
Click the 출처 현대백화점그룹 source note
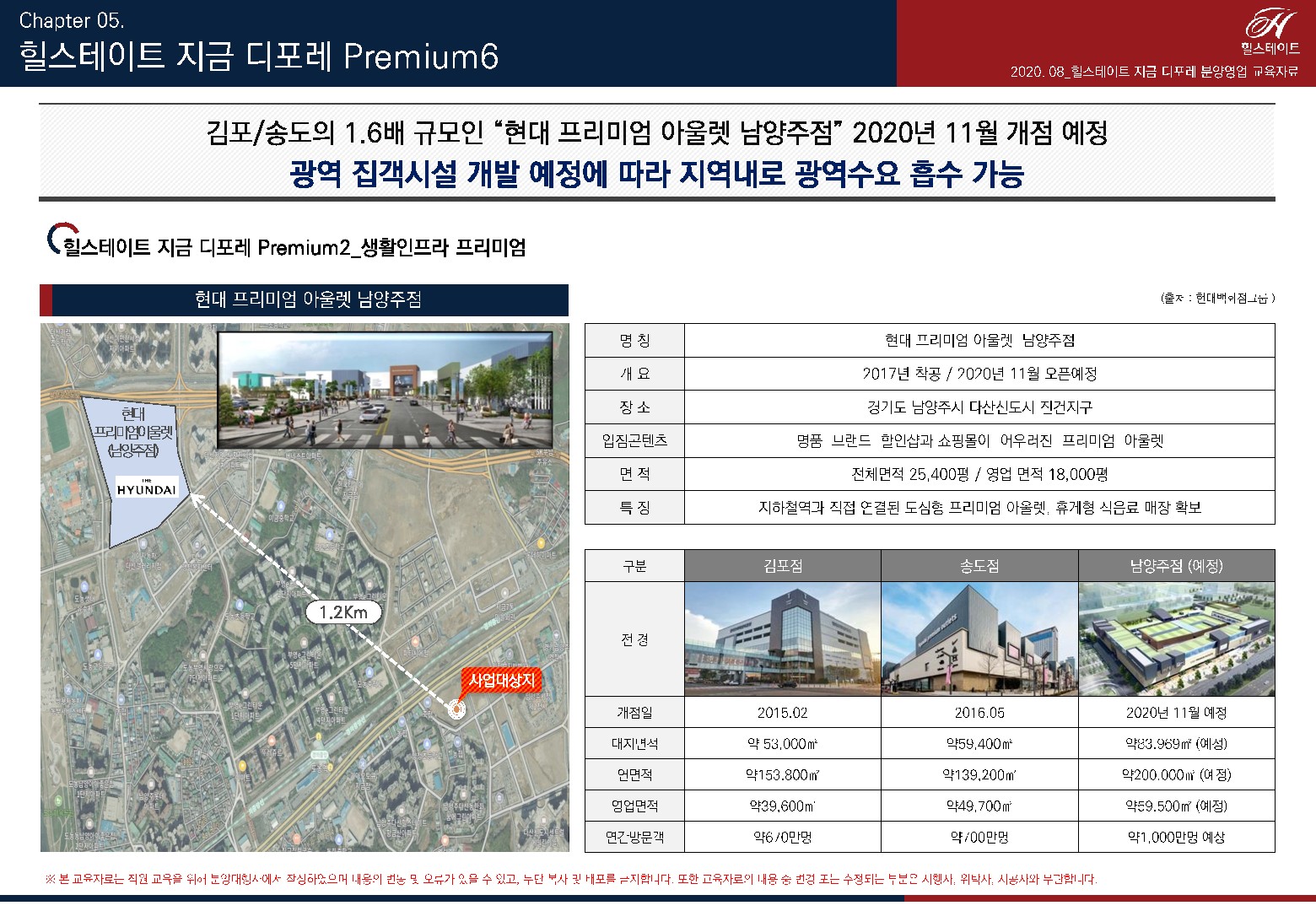point(1218,298)
